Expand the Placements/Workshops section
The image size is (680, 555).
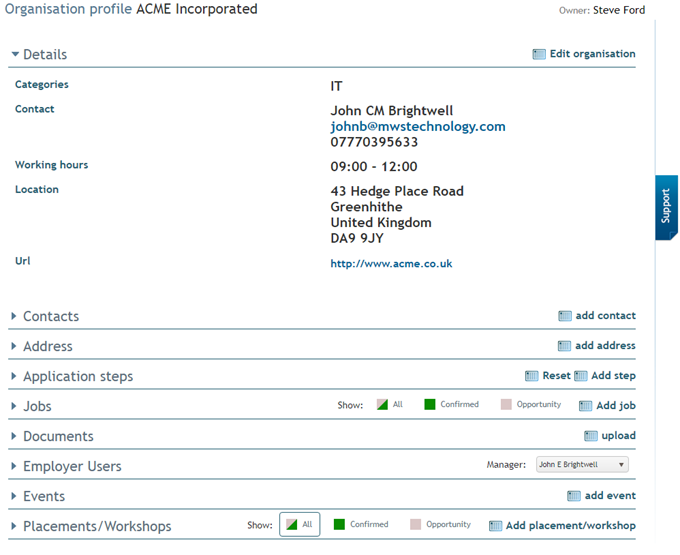coord(14,526)
